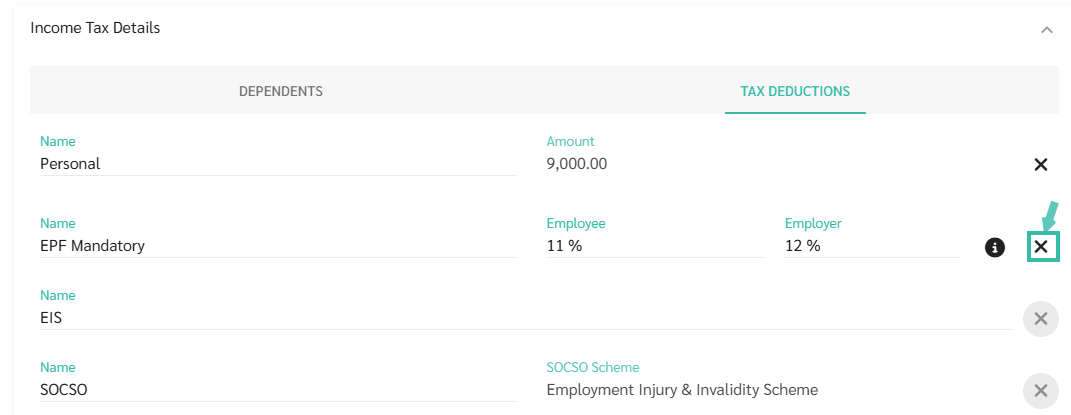
Task: Remove the Personal deduction row
Action: (x=1040, y=164)
